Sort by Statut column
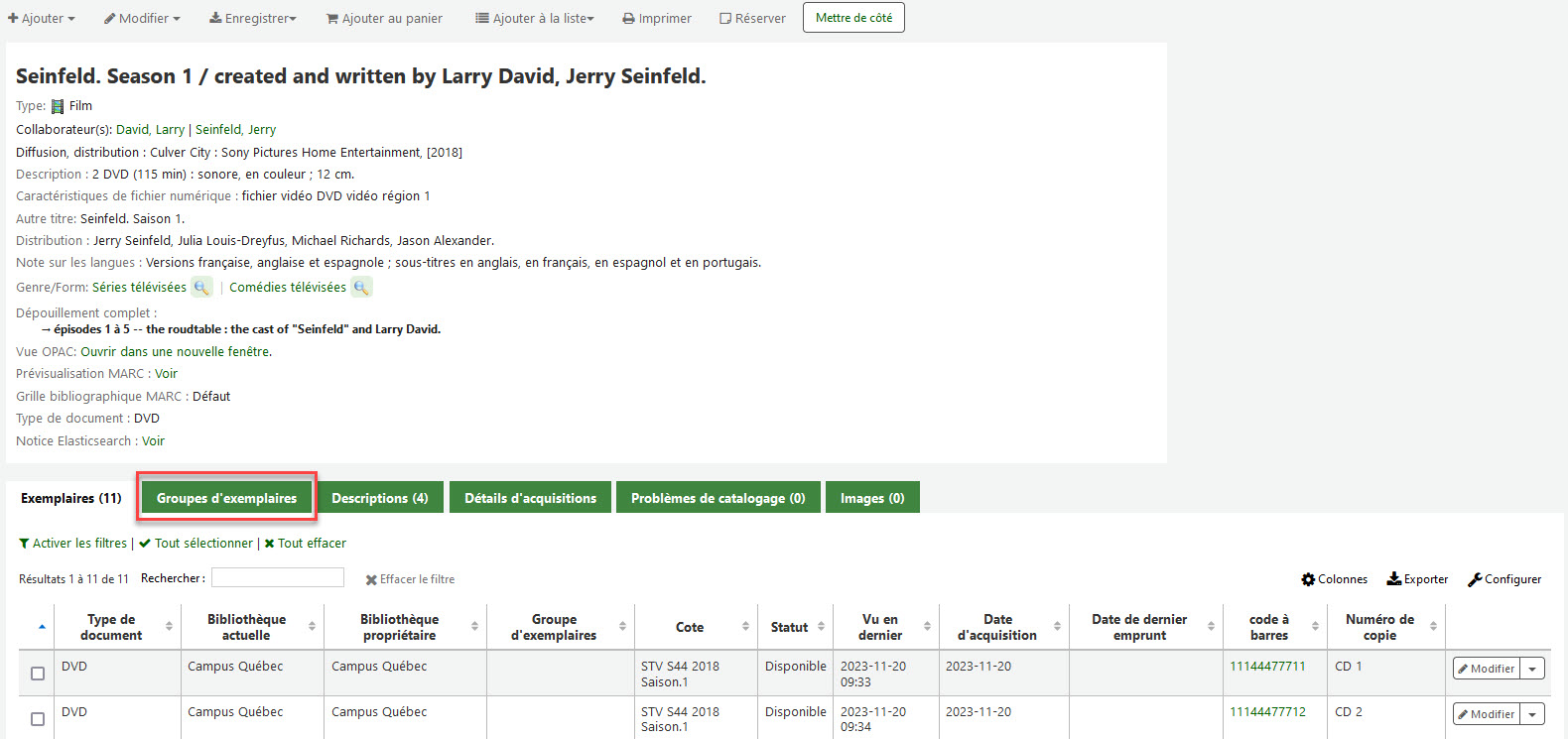This screenshot has width=1568, height=739. [x=796, y=627]
